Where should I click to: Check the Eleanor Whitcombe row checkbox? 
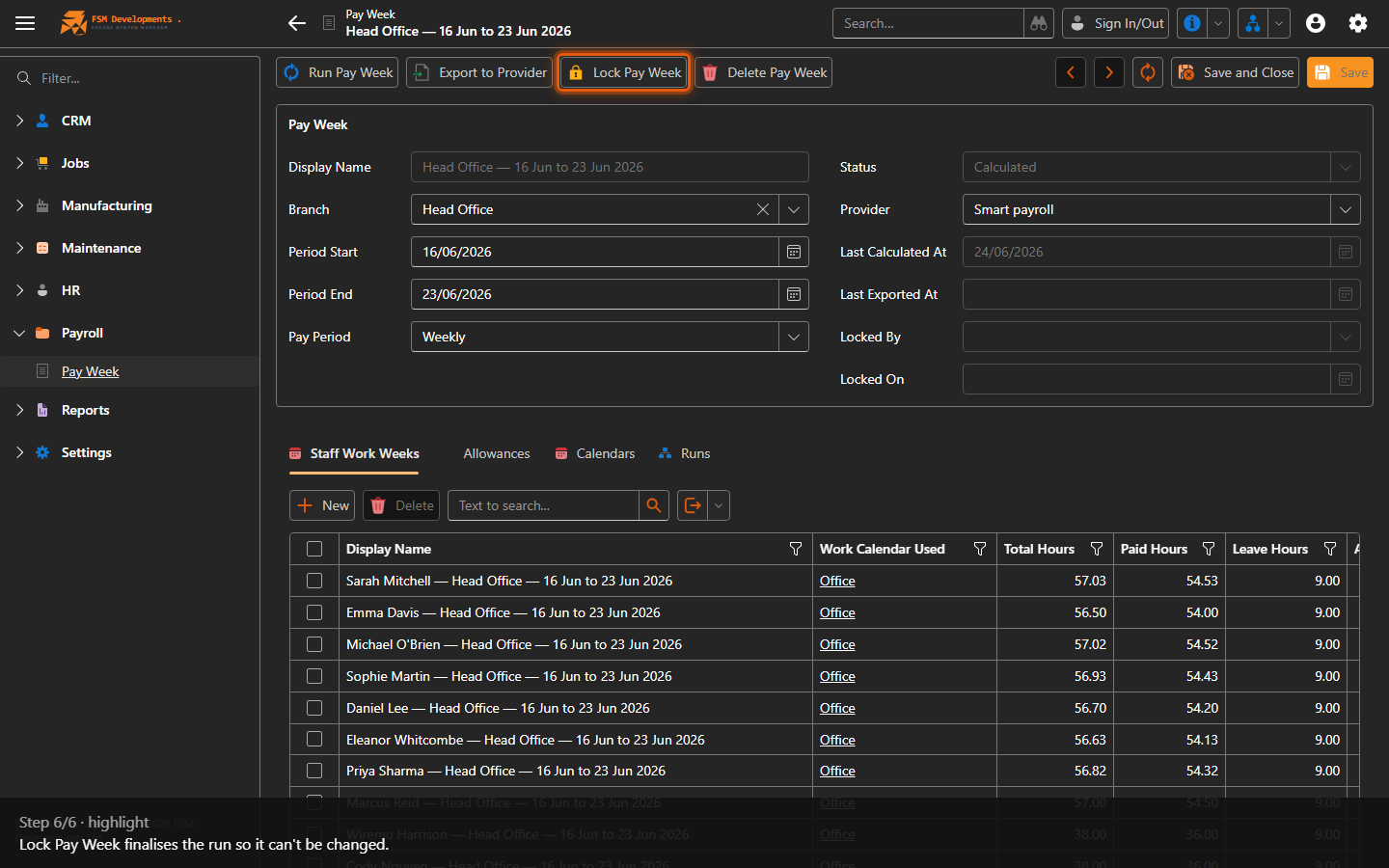point(314,740)
